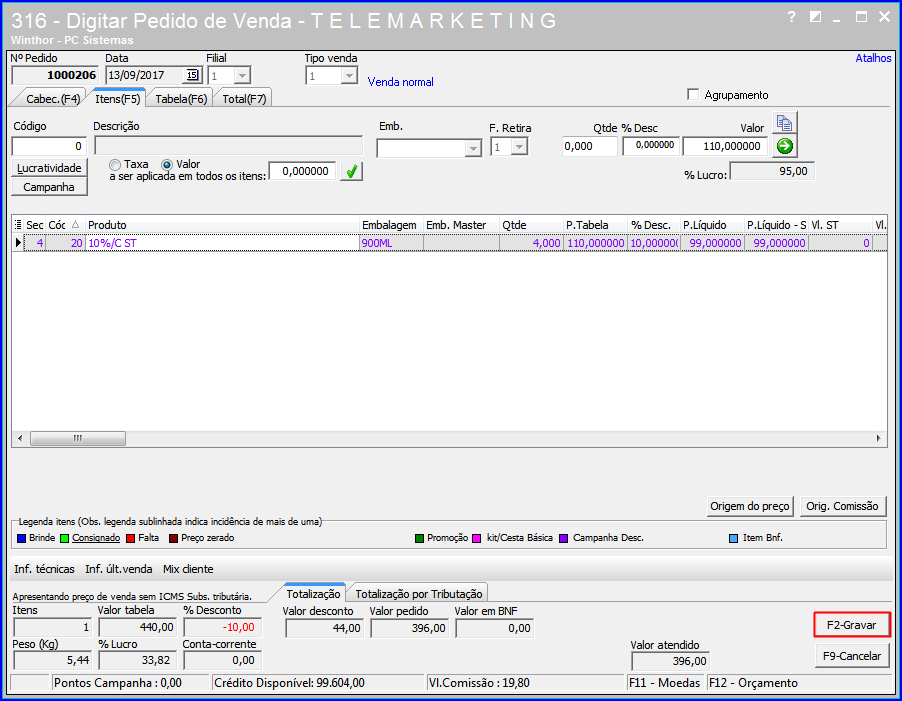Image resolution: width=902 pixels, height=701 pixels.
Task: Select the Totalização tab
Action: click(314, 593)
